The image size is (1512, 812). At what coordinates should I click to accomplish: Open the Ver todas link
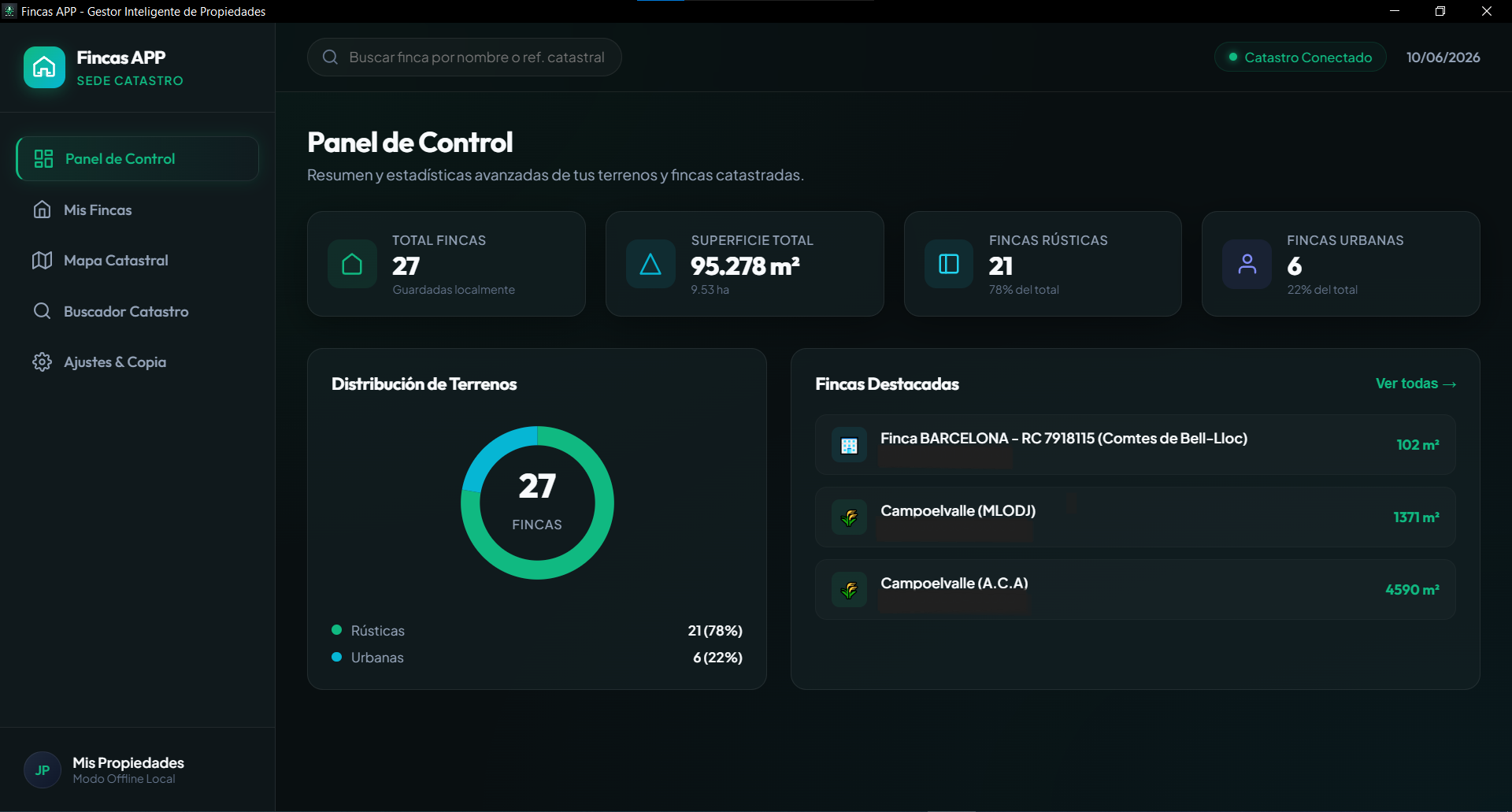tap(1415, 384)
